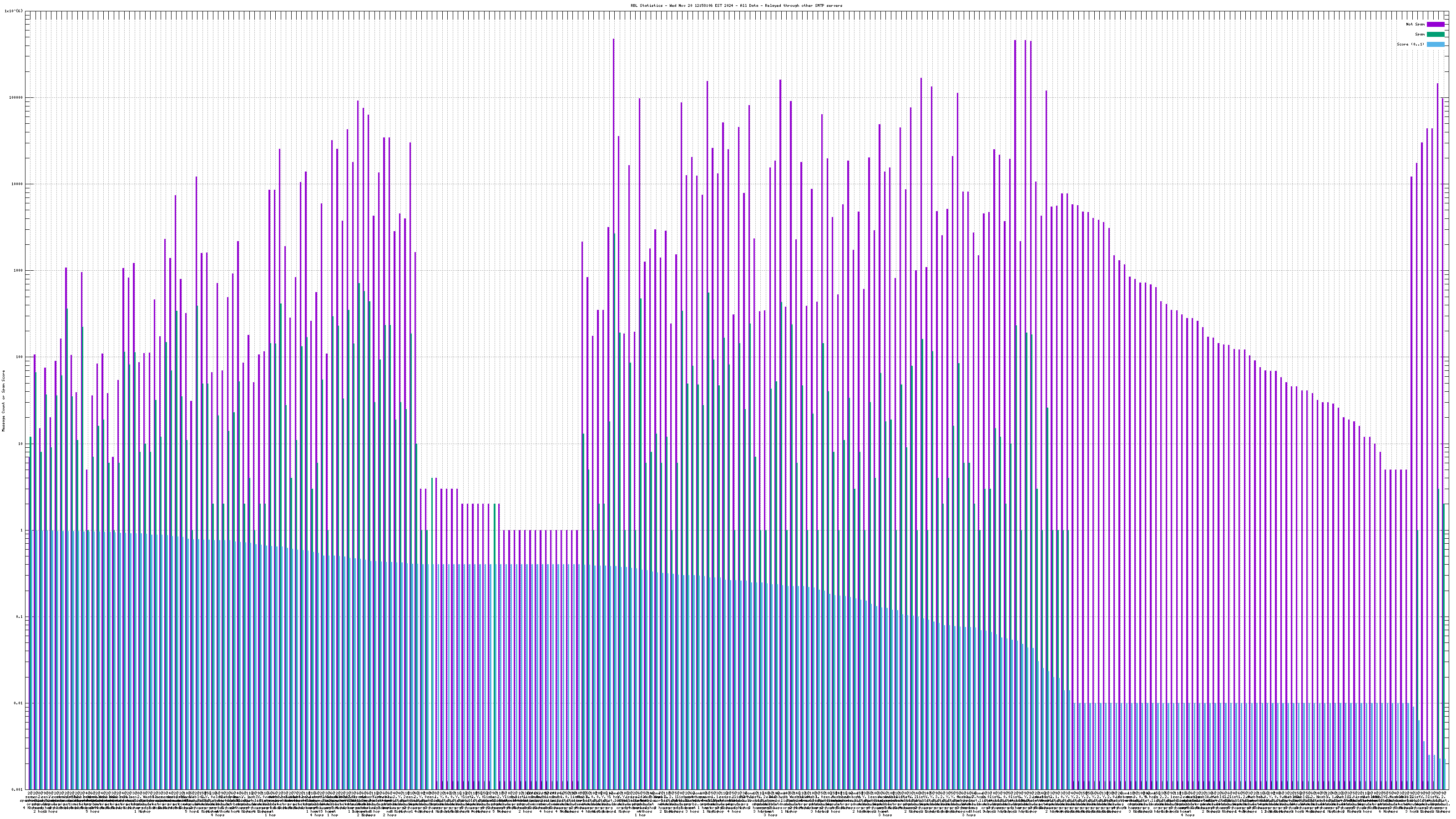Click the 'Message Count or Spam Score' axis label
Screen dimensions: 1456x819
[3, 400]
